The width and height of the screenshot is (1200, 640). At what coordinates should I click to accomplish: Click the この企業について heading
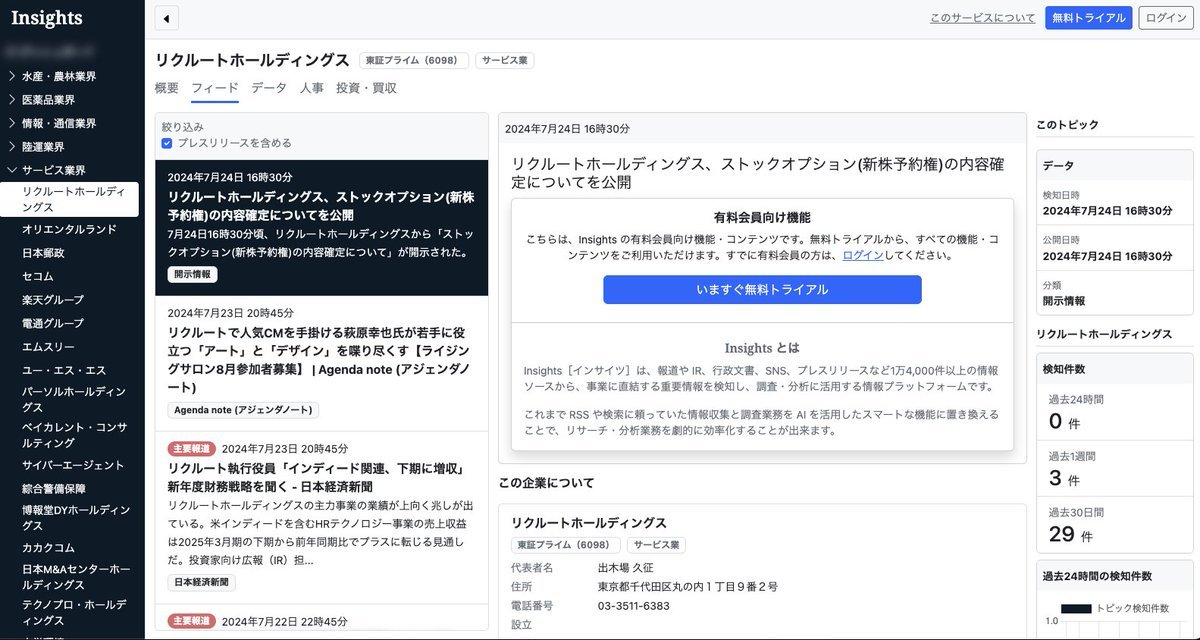click(x=546, y=483)
